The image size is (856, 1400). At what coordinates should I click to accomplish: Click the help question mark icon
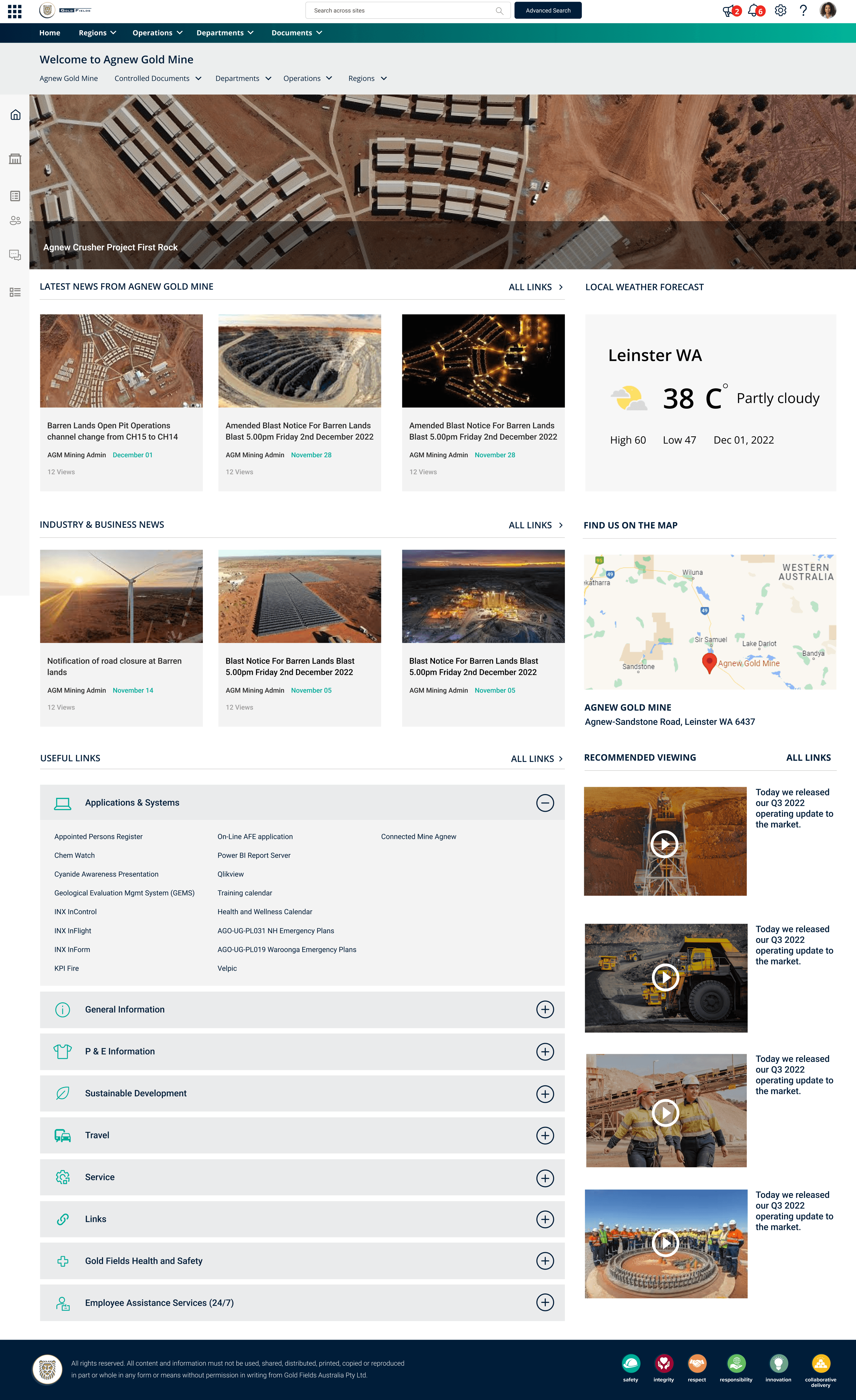(x=803, y=10)
